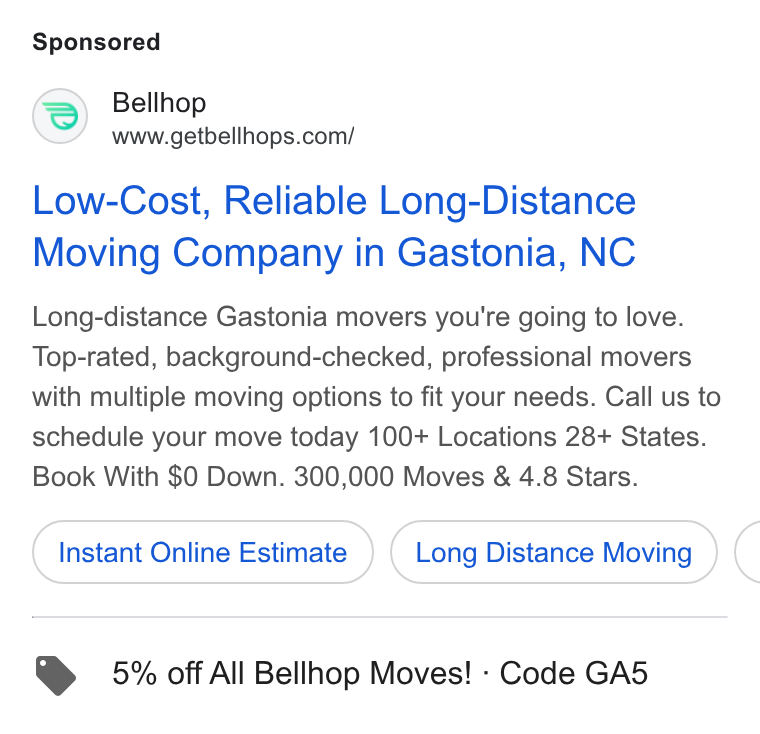Click the Book With $0 Down text
This screenshot has height=734, width=760.
click(158, 477)
